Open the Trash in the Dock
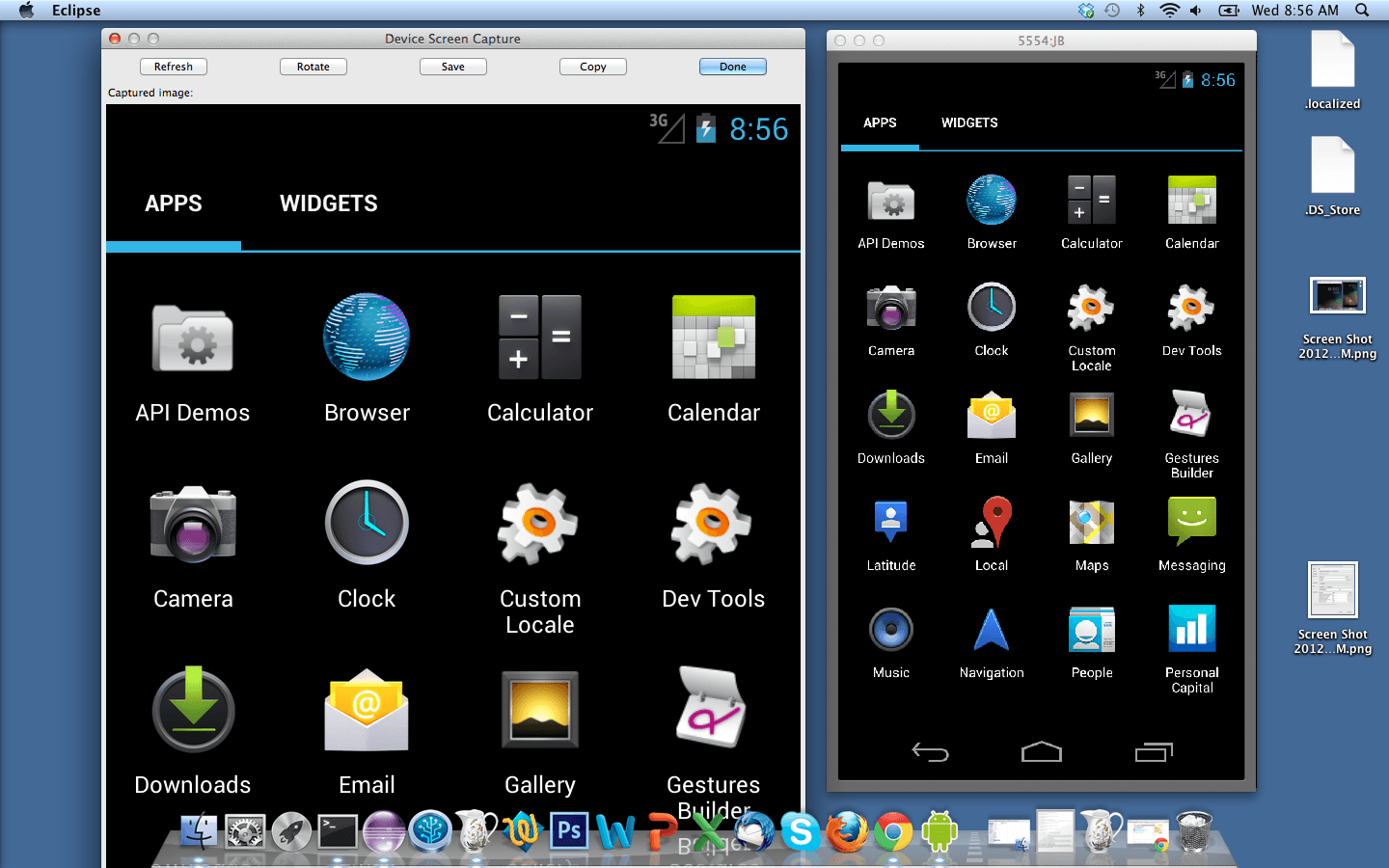 pyautogui.click(x=1194, y=831)
